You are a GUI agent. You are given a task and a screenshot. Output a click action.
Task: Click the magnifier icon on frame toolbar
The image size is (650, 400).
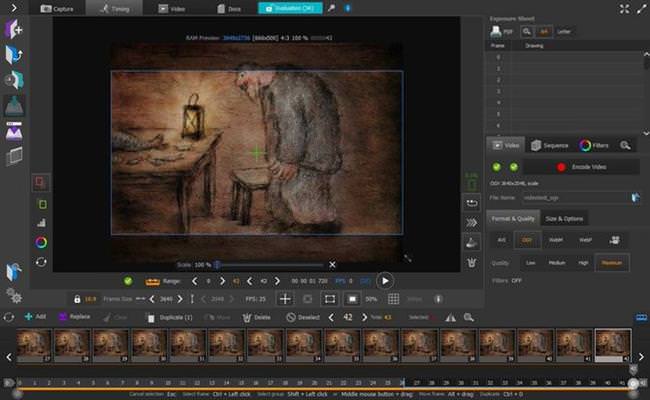pos(469,318)
